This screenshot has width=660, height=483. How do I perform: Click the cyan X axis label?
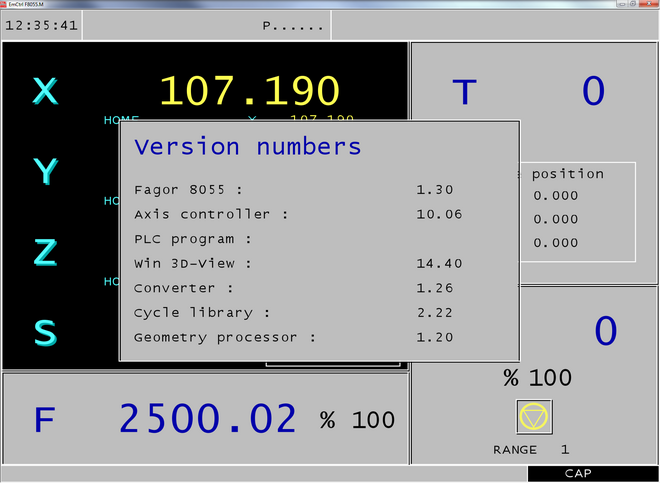pos(46,92)
